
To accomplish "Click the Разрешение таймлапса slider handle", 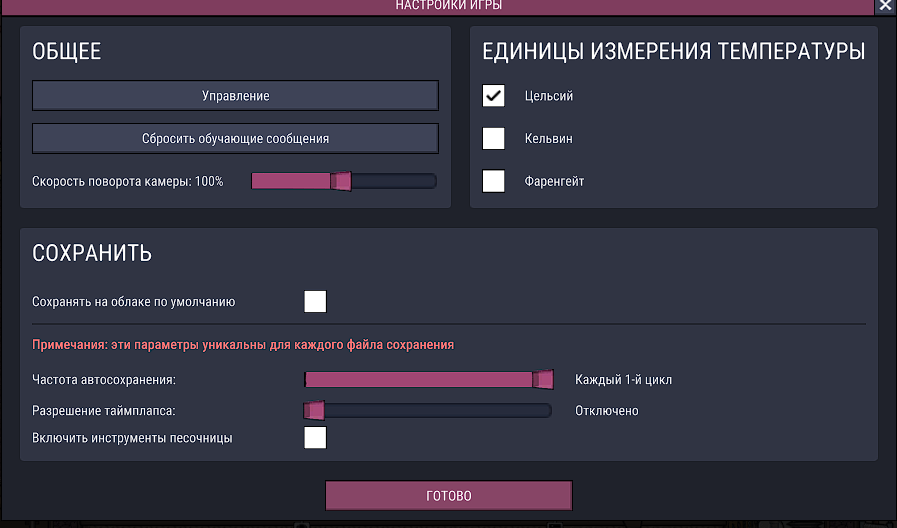I will [314, 410].
